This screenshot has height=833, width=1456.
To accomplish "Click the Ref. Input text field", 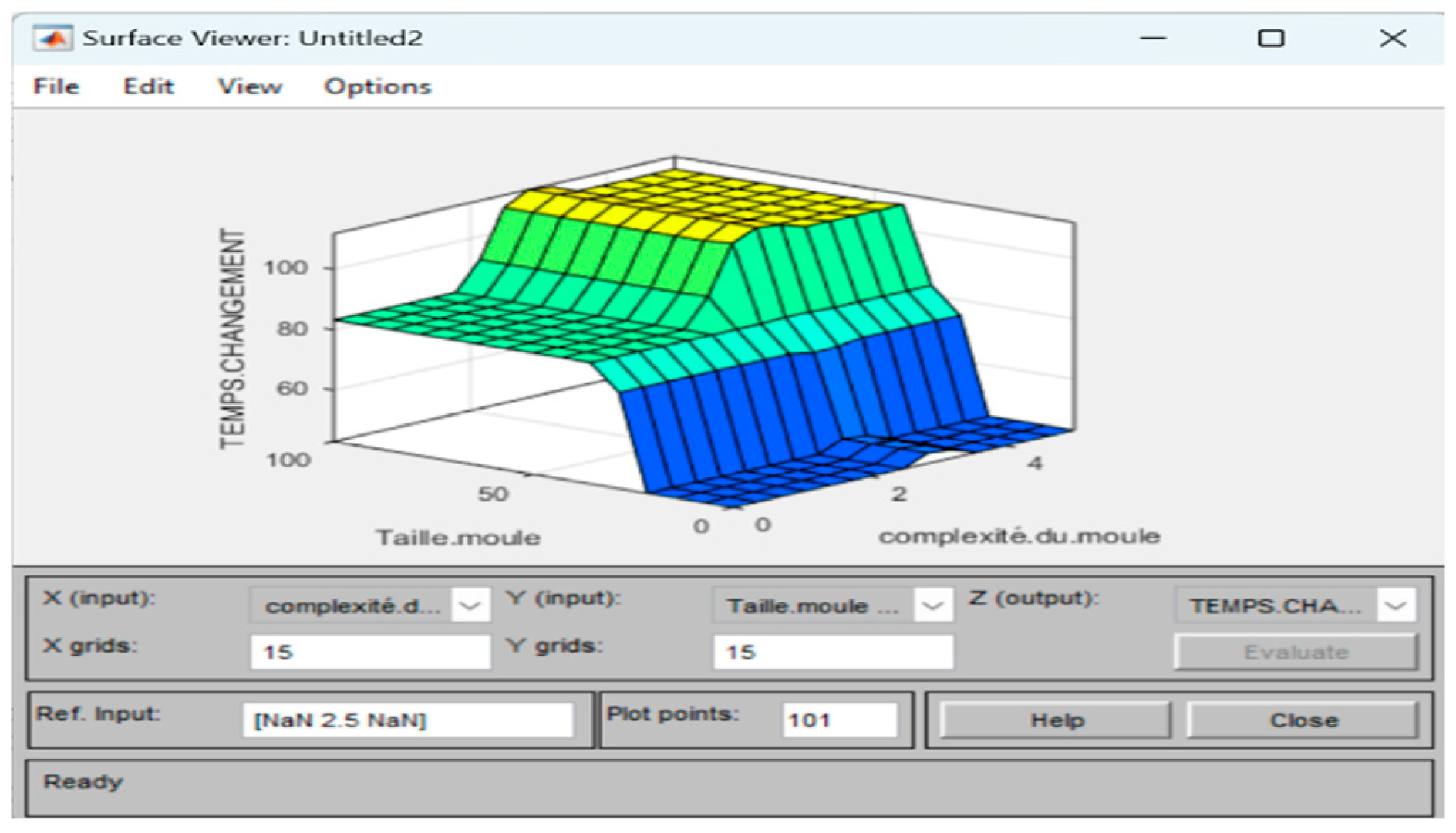I will click(407, 720).
